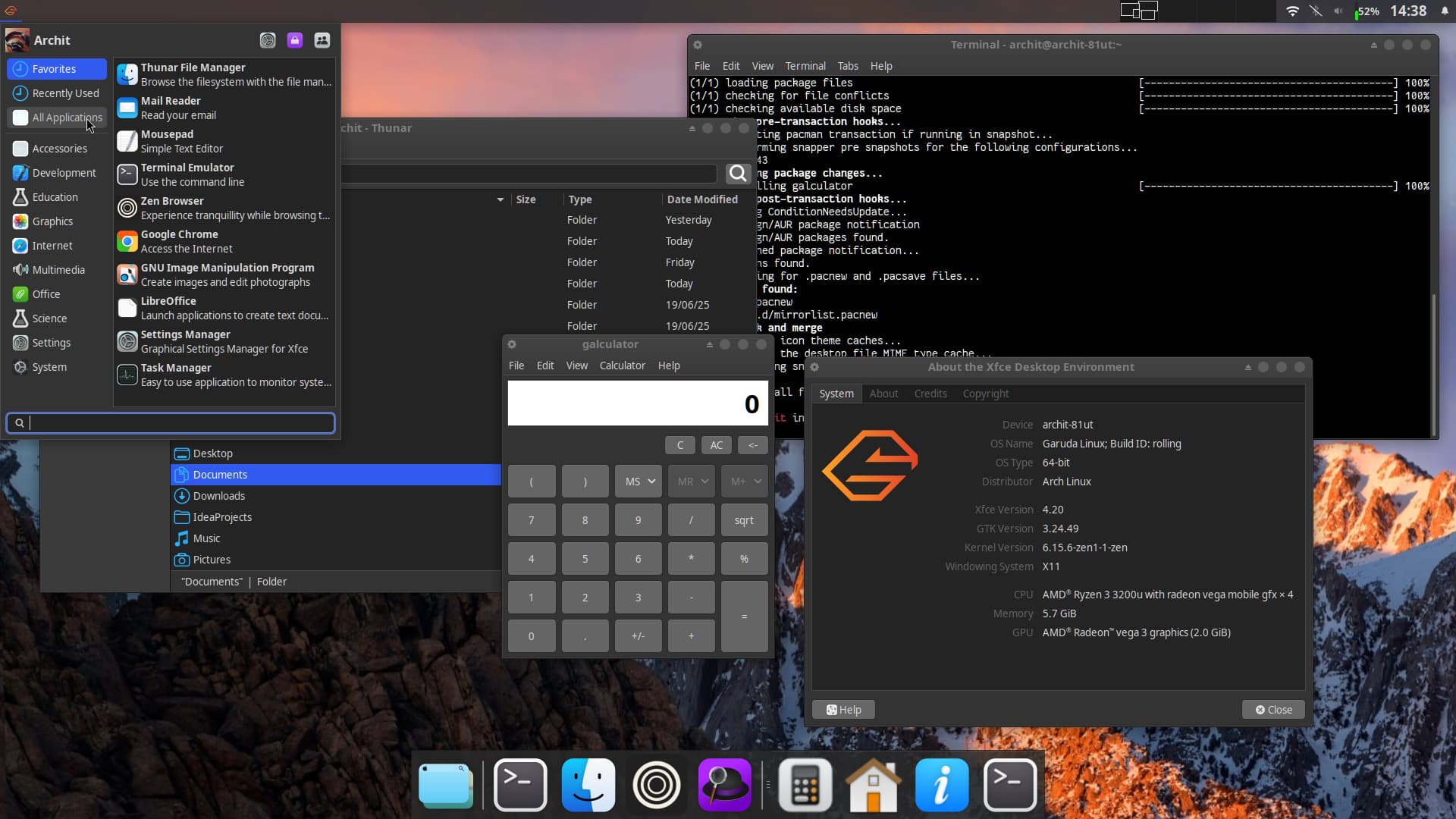The image size is (1456, 819).
Task: Open the switch users icon in menu header
Action: coord(322,40)
